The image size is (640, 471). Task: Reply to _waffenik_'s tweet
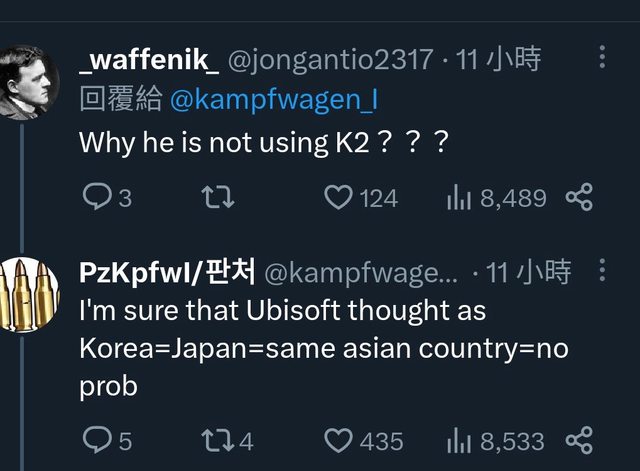coord(95,198)
